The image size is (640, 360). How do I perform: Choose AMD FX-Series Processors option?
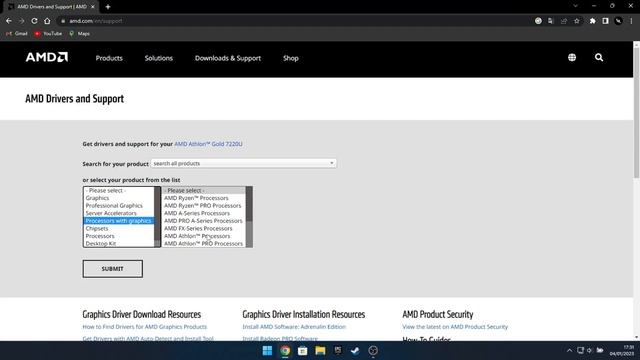[x=204, y=229]
